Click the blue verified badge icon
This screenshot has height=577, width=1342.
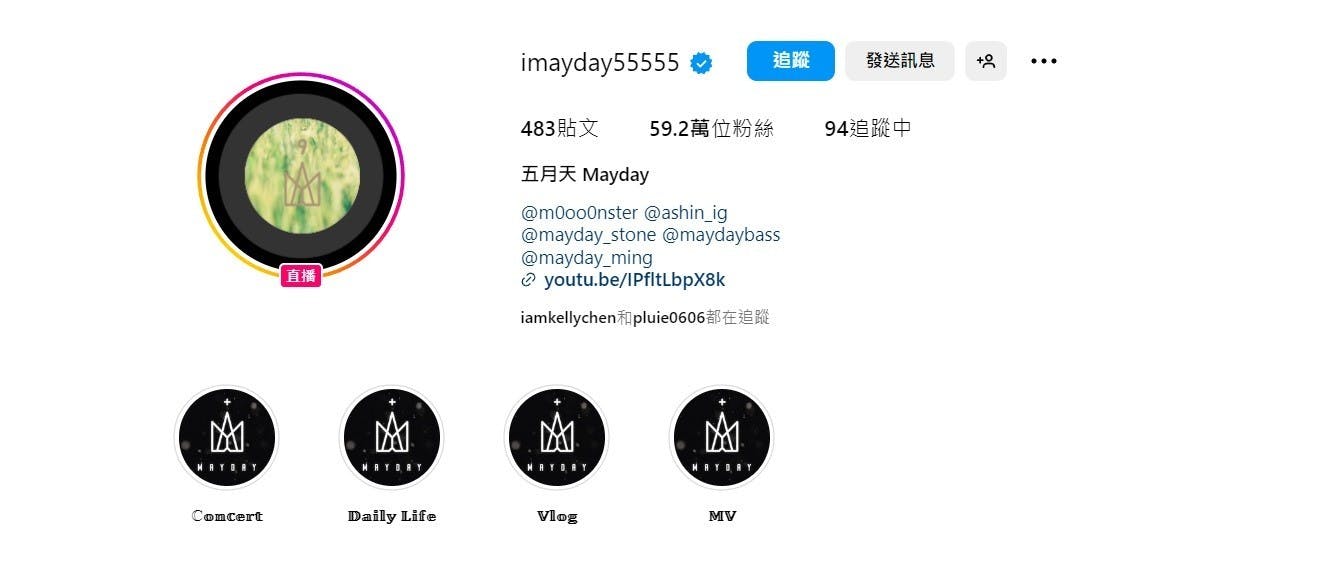click(x=703, y=63)
